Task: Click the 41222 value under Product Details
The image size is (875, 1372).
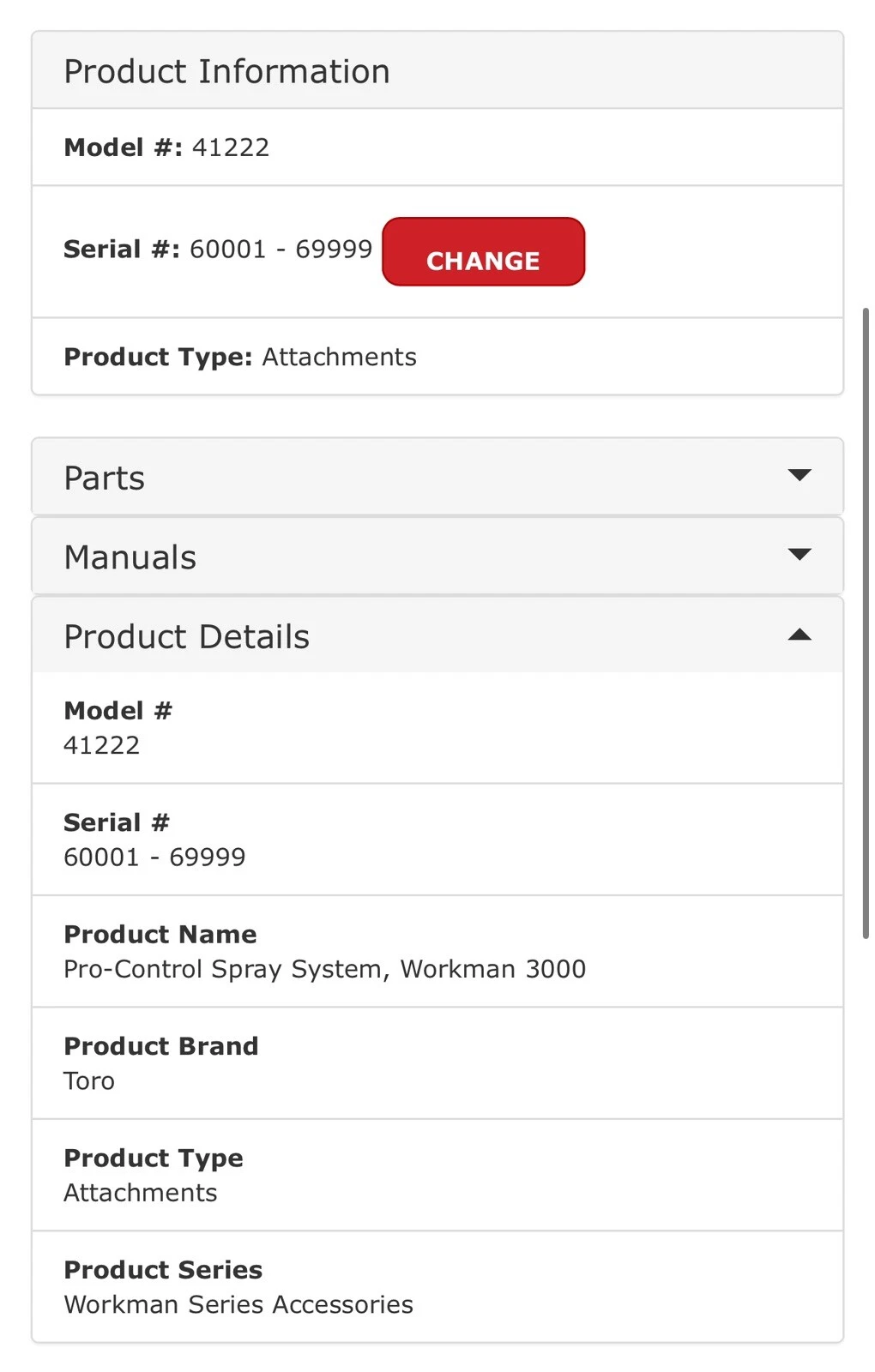Action: [101, 745]
